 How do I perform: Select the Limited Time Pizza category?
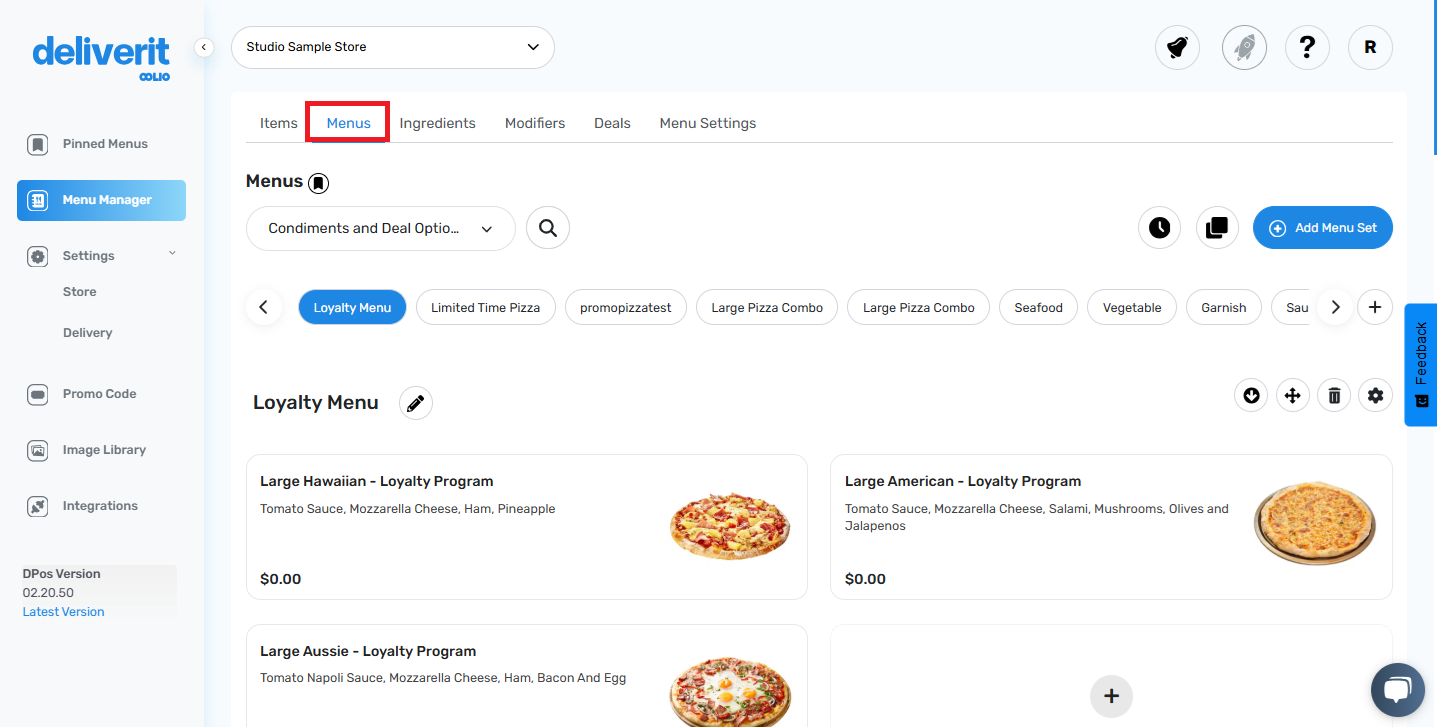[x=485, y=308]
